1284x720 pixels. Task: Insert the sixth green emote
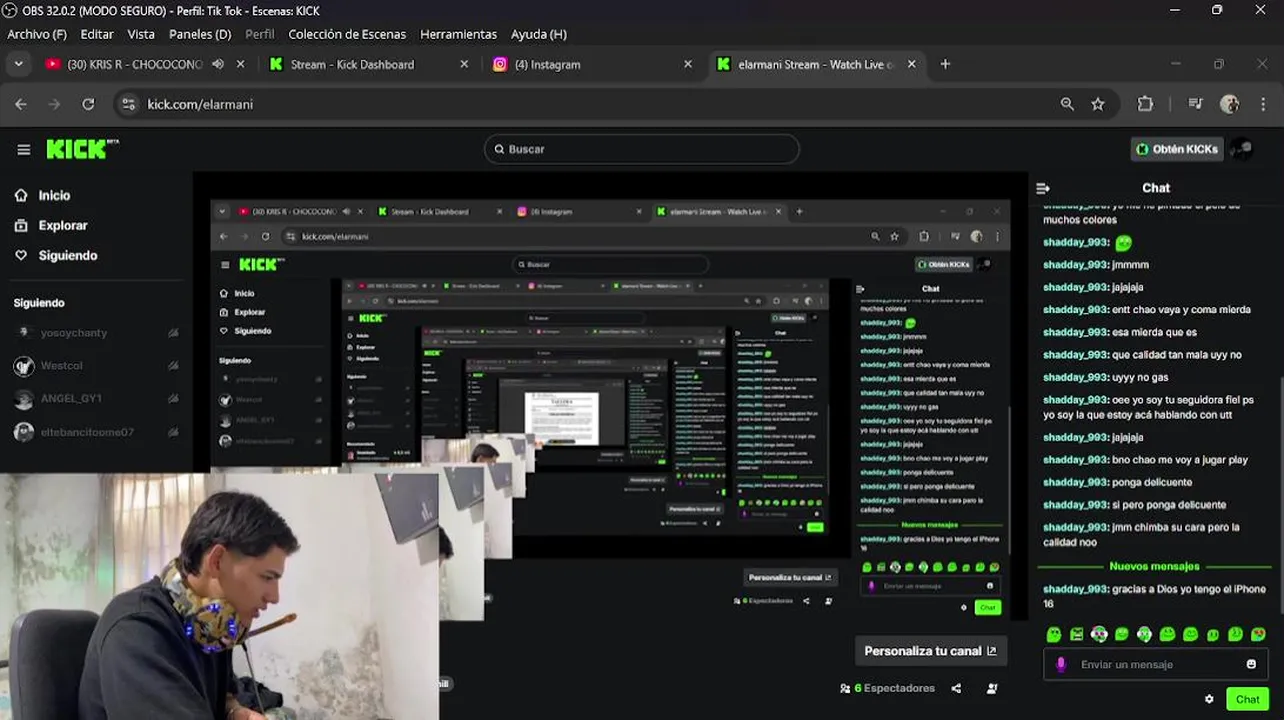1167,634
